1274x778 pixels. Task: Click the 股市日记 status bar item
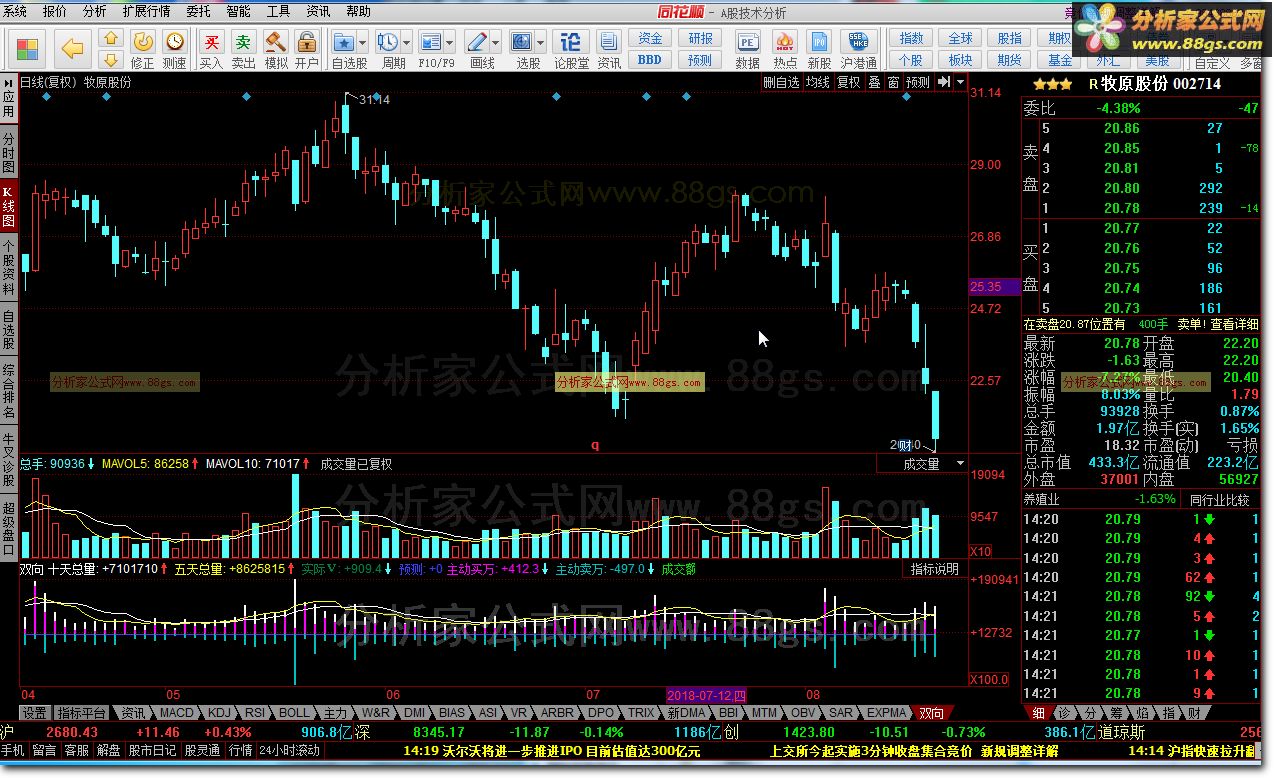(153, 750)
